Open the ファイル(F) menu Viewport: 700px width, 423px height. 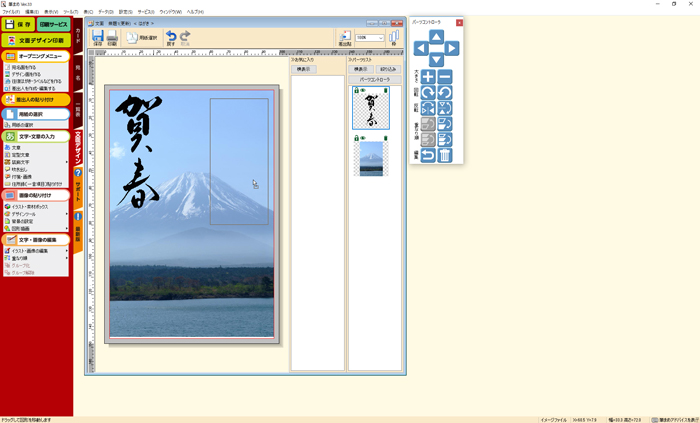10,12
